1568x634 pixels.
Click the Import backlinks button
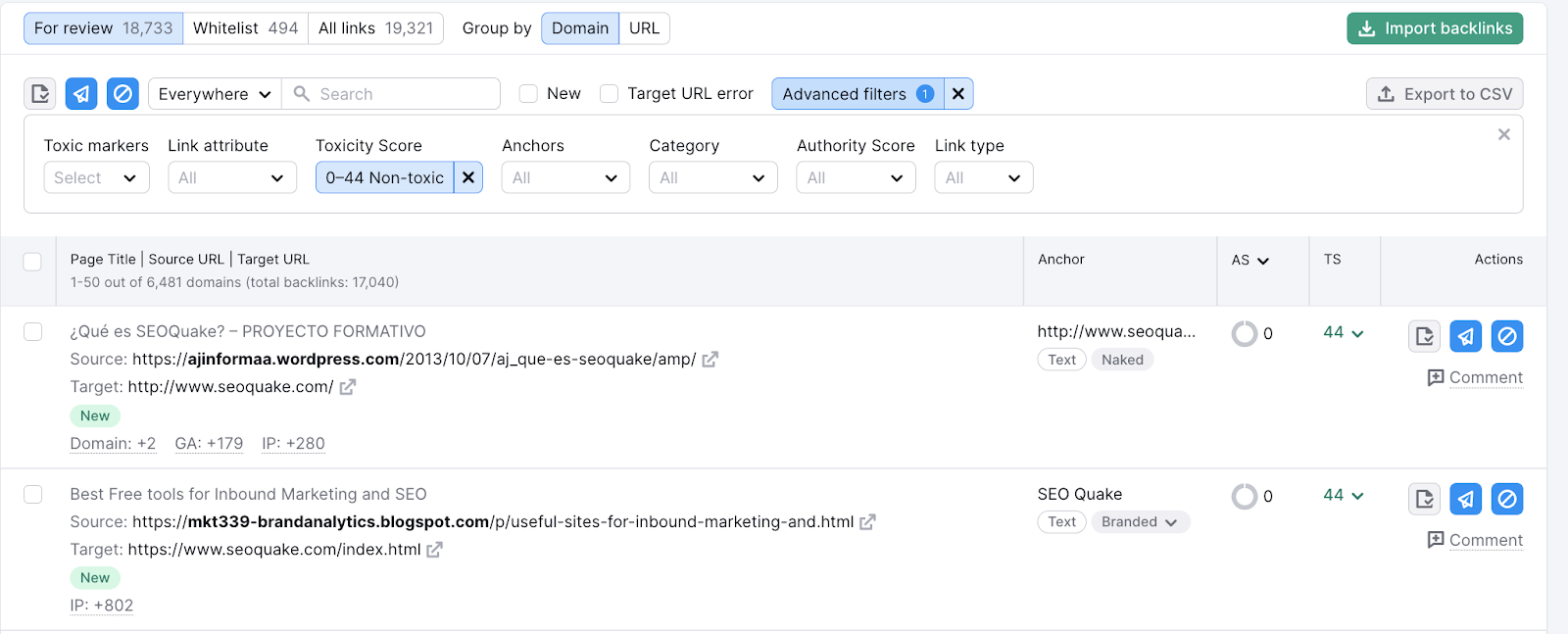[x=1435, y=28]
